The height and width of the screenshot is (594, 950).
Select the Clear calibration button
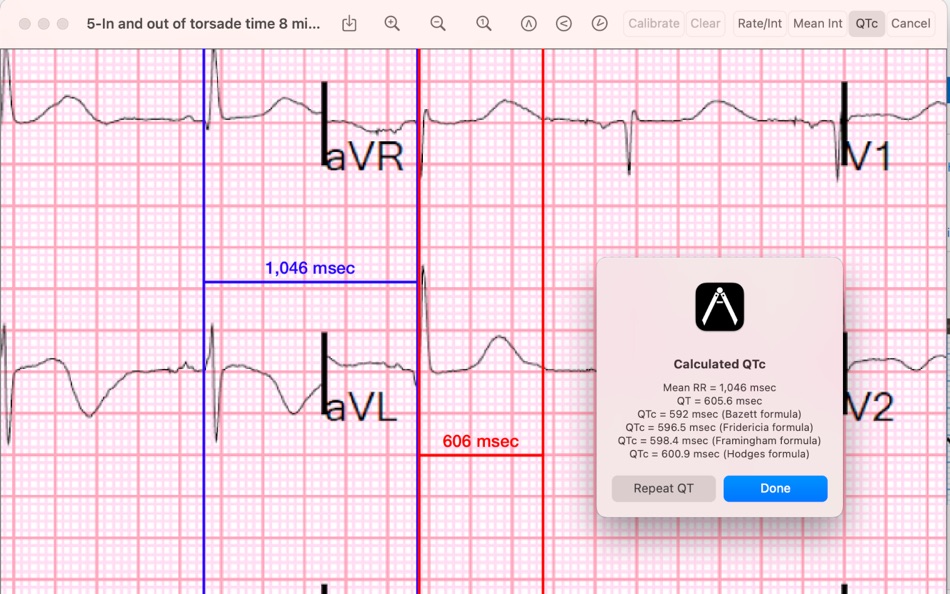[705, 22]
